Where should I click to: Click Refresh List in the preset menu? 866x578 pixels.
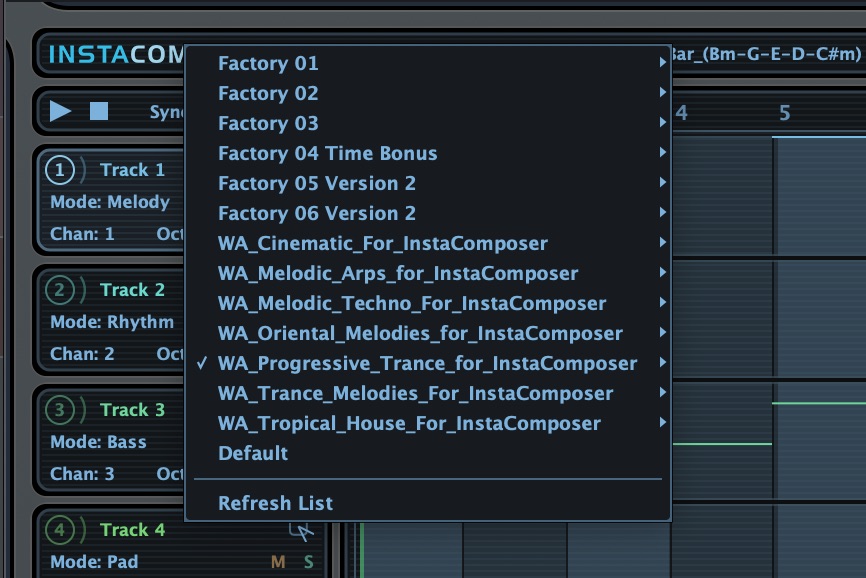click(x=275, y=503)
